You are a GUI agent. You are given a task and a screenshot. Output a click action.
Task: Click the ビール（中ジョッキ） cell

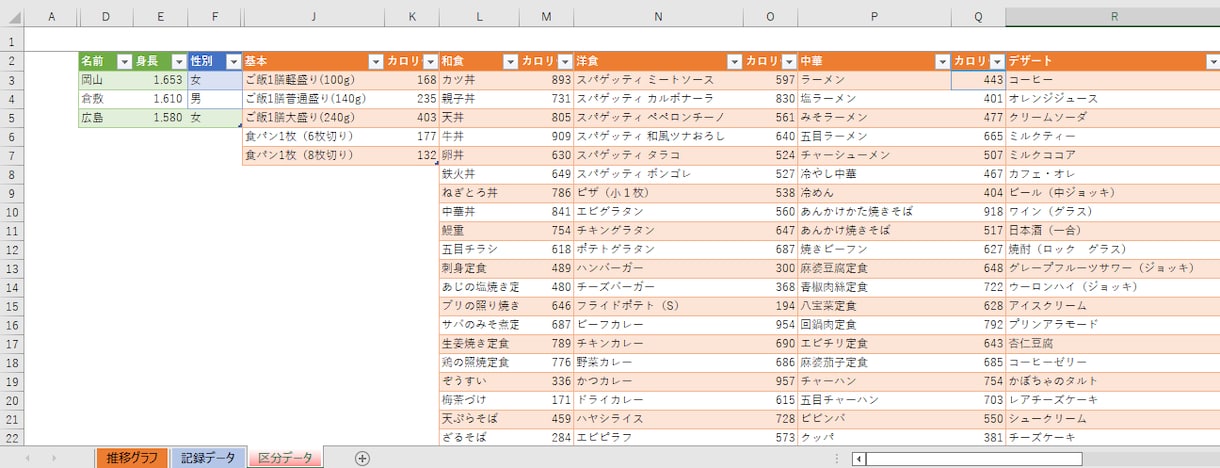pos(1113,192)
